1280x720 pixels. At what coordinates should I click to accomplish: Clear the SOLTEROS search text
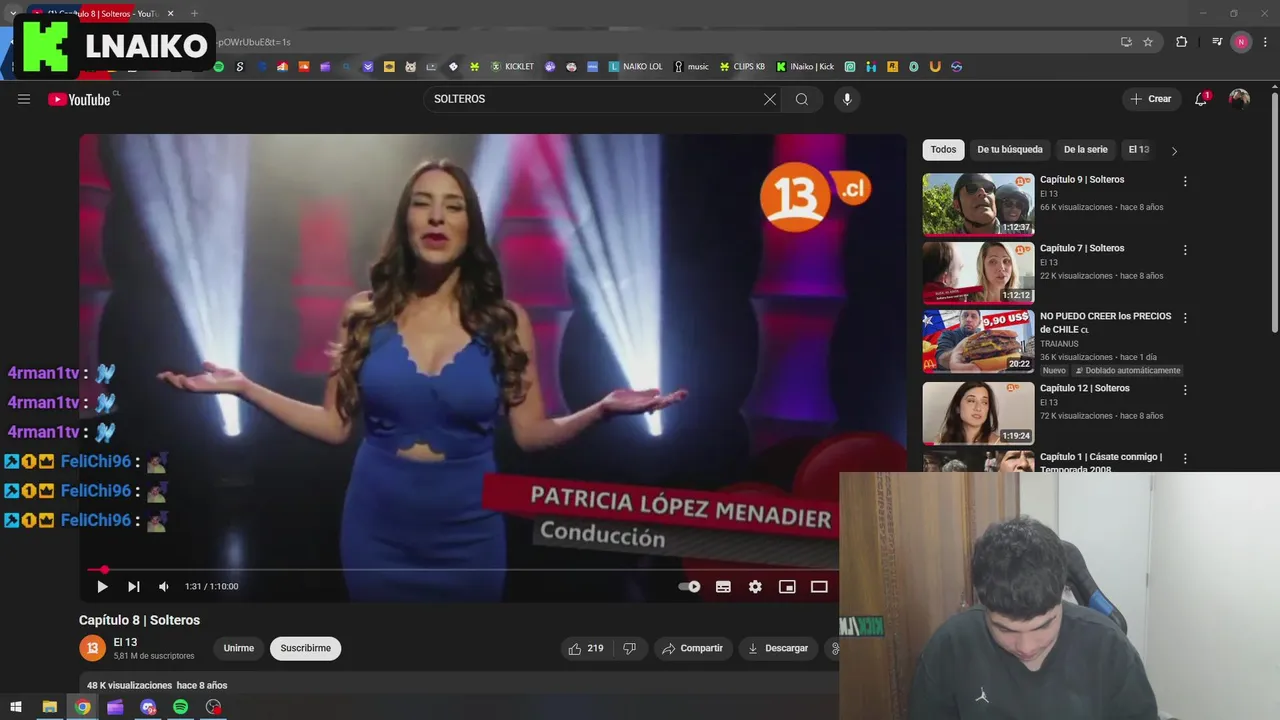pos(769,99)
